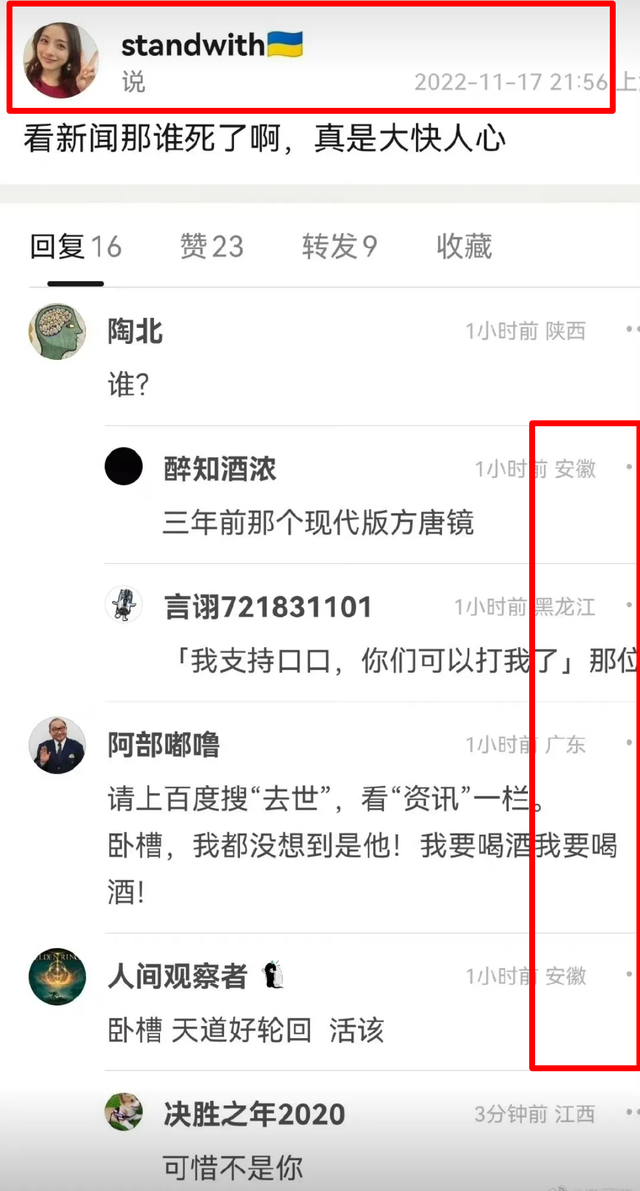This screenshot has height=1191, width=640.
Task: Switch to the 赞 23 tab
Action: pyautogui.click(x=212, y=247)
